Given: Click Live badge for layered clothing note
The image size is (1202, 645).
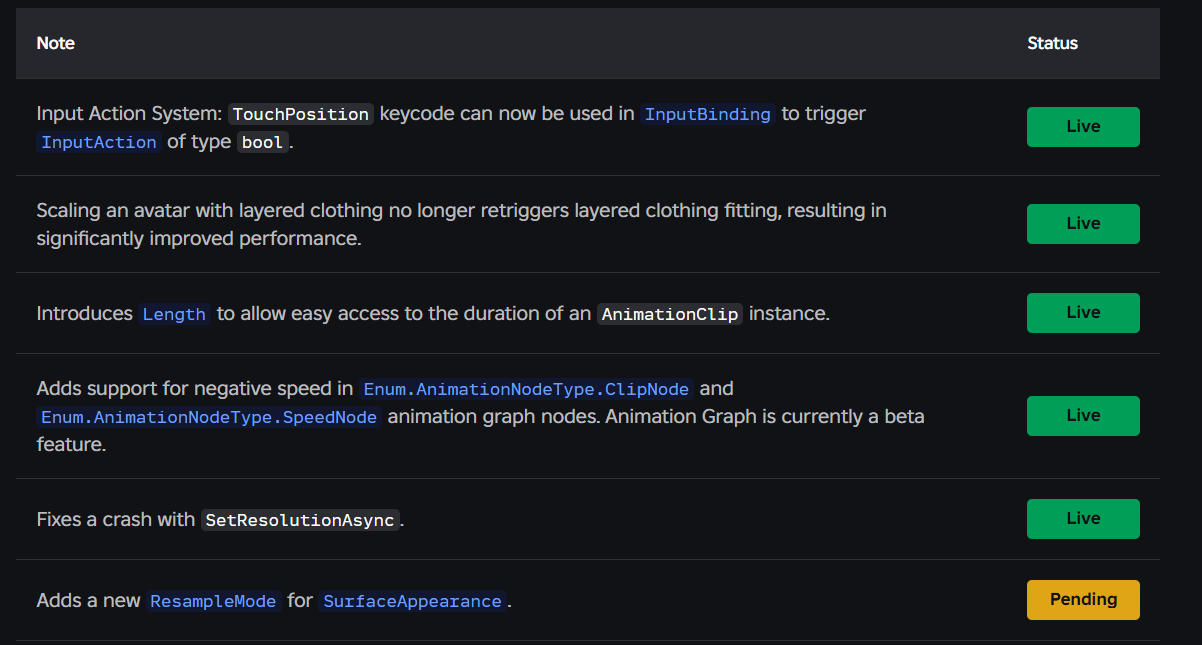Looking at the screenshot, I should 1083,224.
